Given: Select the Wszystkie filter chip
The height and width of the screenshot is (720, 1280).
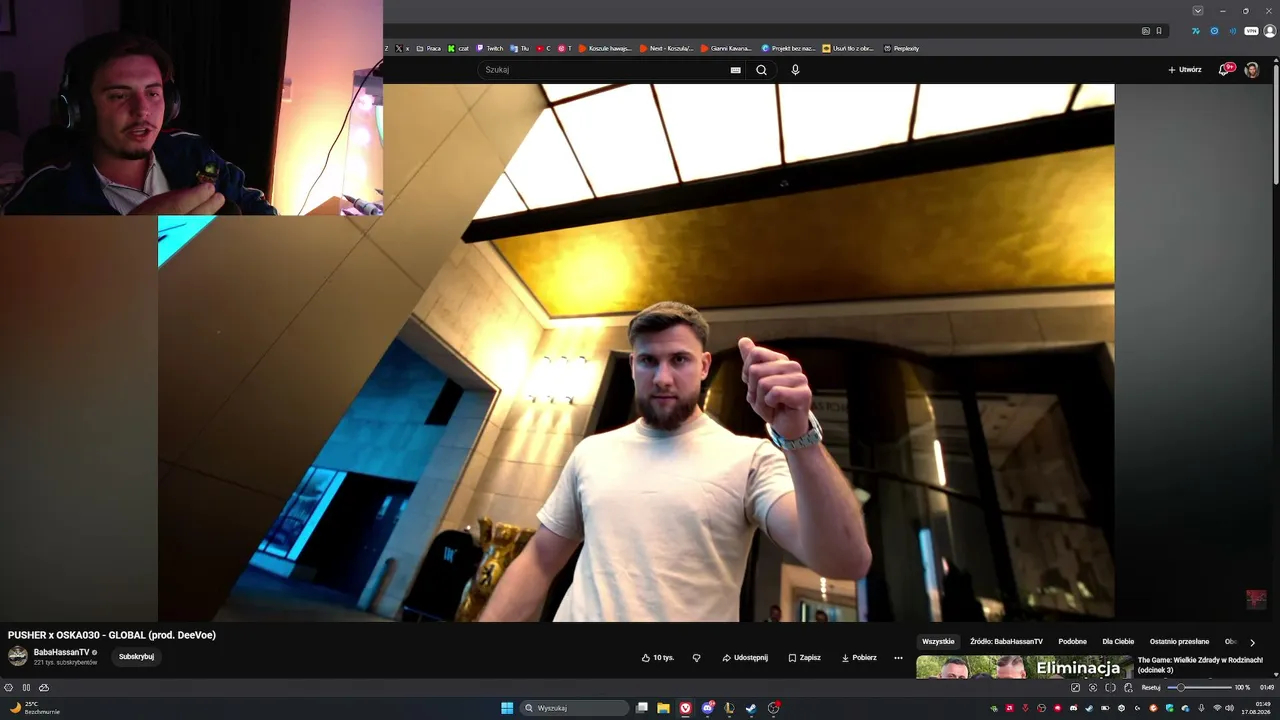Looking at the screenshot, I should (938, 642).
